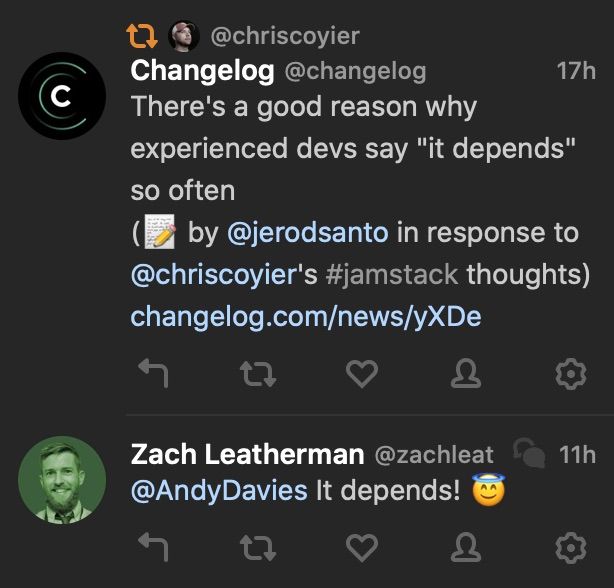Reply to the Changelog tweet
Image resolution: width=614 pixels, height=588 pixels.
[x=152, y=375]
